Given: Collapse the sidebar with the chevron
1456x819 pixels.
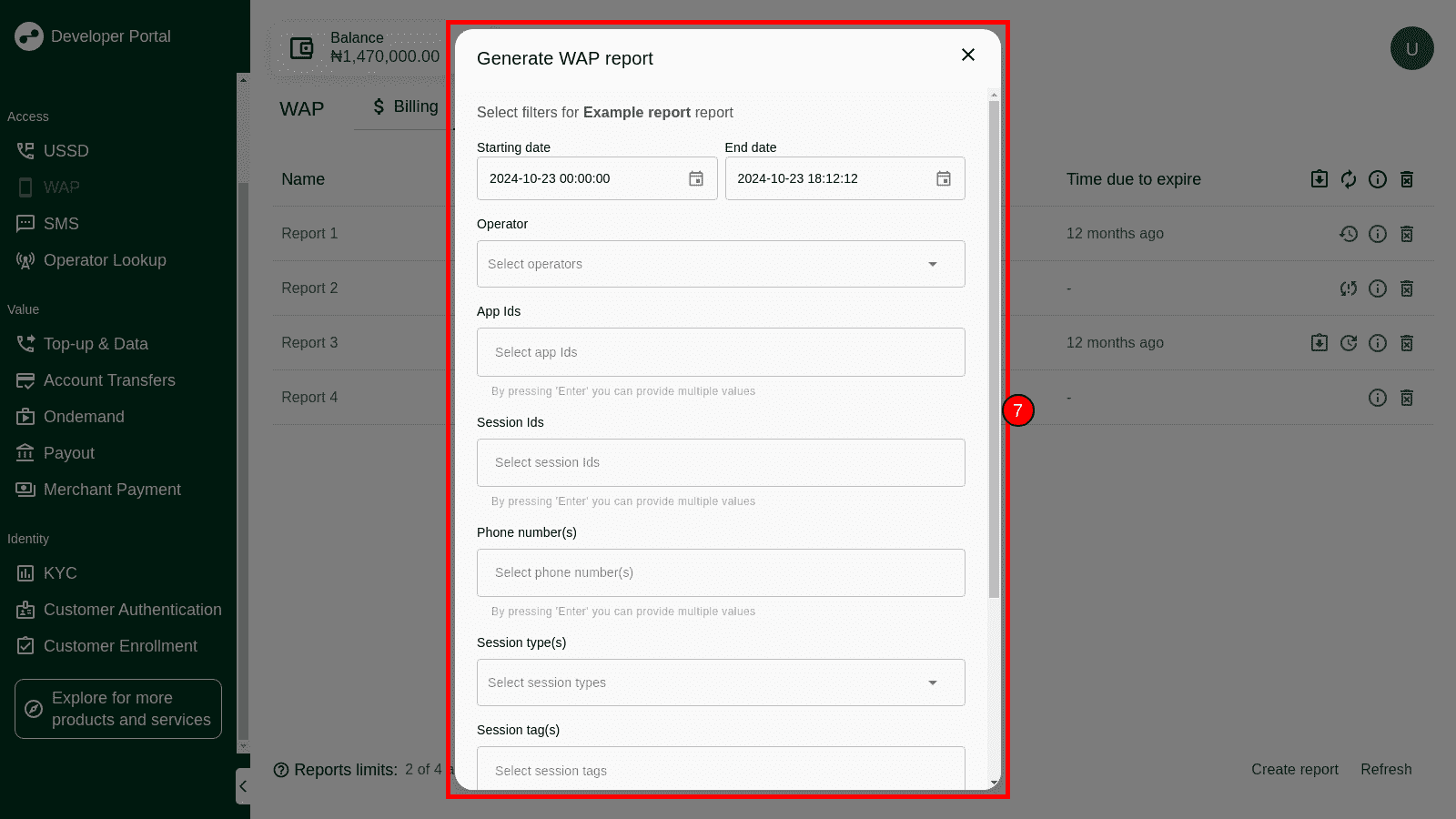Looking at the screenshot, I should (243, 786).
